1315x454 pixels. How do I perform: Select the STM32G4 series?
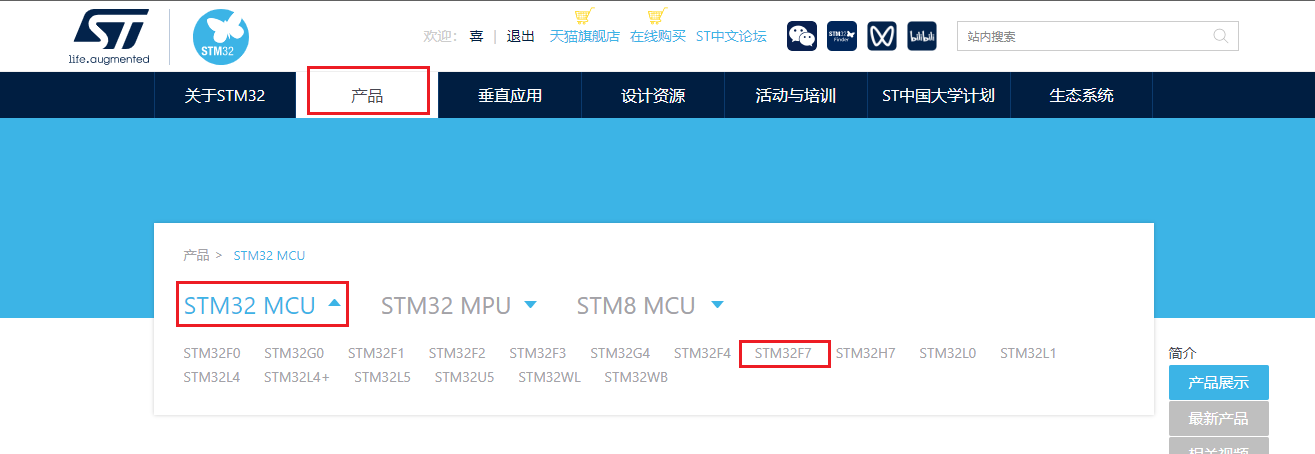click(x=620, y=353)
